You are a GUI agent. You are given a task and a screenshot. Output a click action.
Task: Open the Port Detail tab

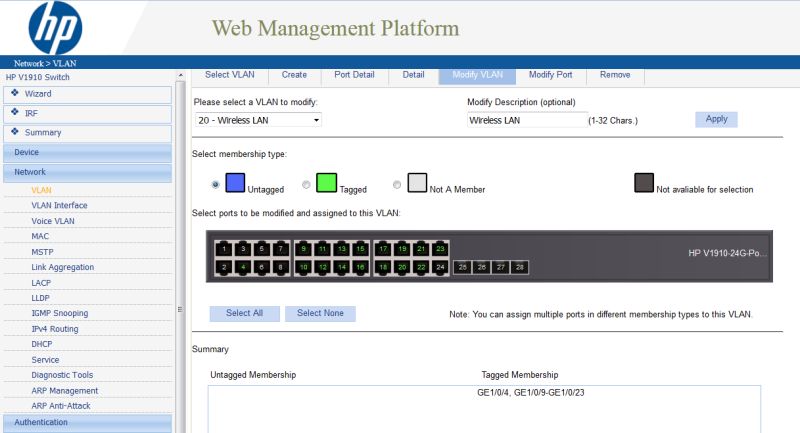tap(354, 74)
